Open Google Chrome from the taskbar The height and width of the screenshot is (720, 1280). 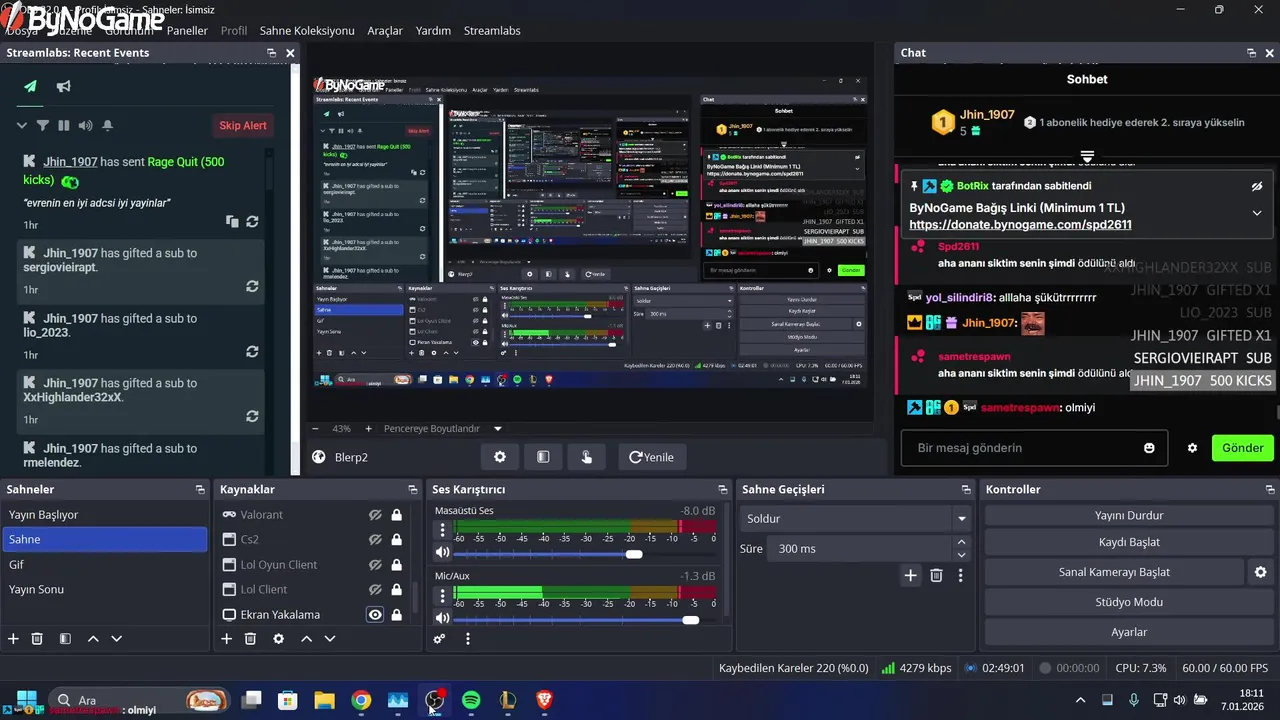click(361, 701)
